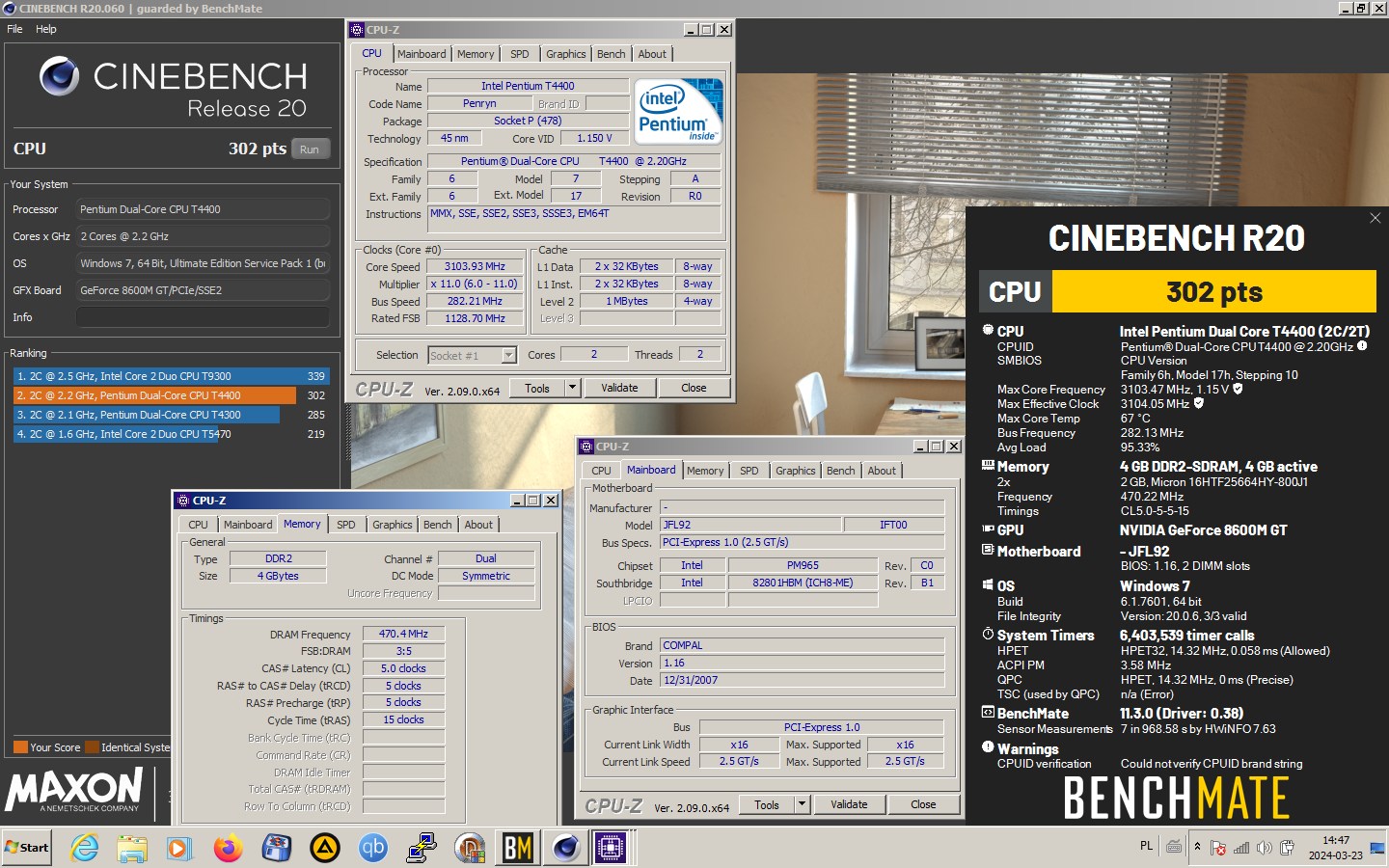Close the BenchMate result panel with X
This screenshot has height=868, width=1389.
(x=1375, y=218)
